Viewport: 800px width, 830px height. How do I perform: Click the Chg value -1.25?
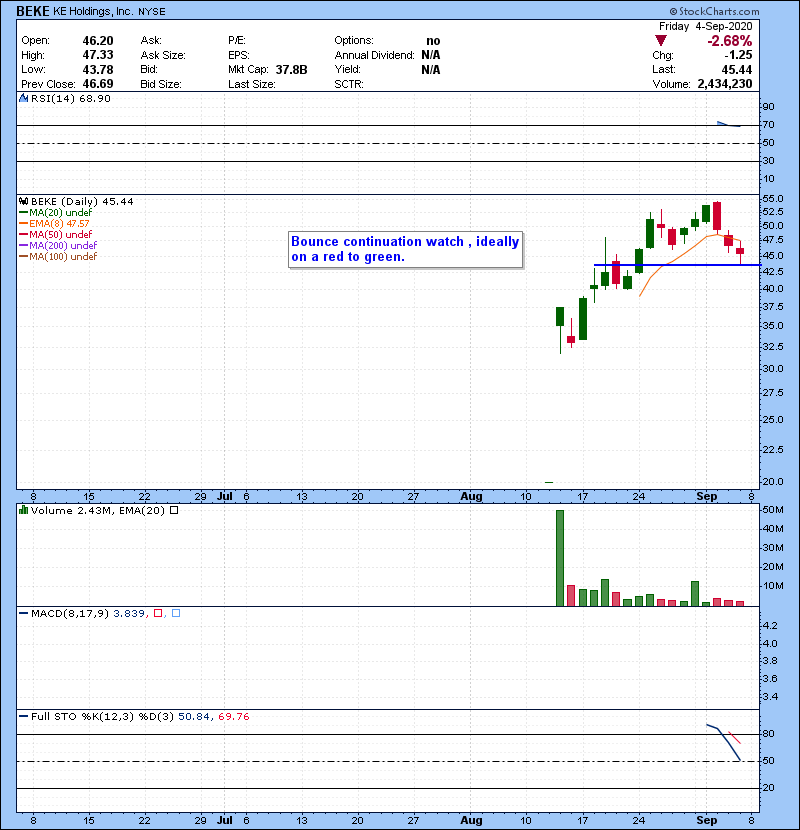pyautogui.click(x=738, y=55)
